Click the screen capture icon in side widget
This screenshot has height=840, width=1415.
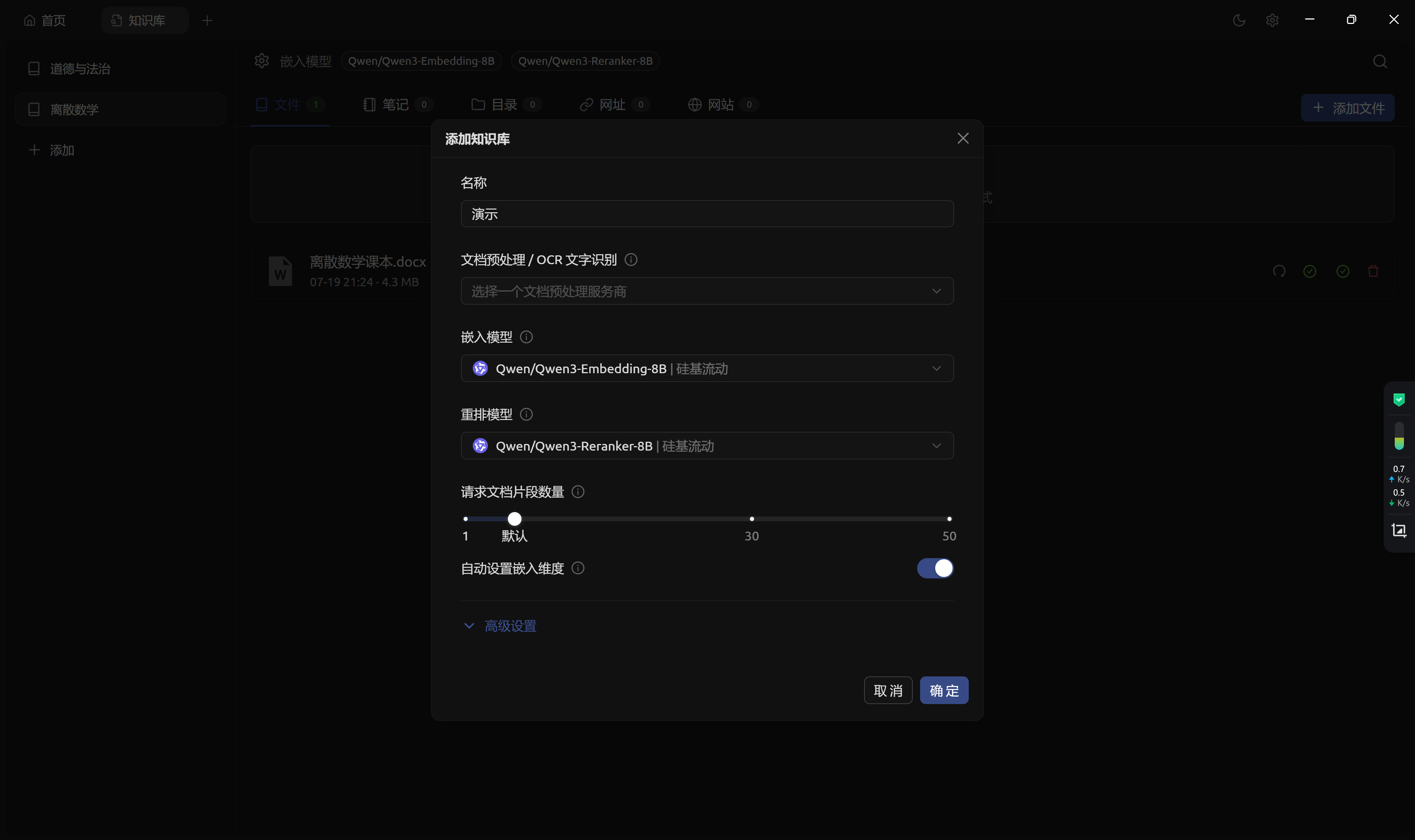click(x=1399, y=531)
